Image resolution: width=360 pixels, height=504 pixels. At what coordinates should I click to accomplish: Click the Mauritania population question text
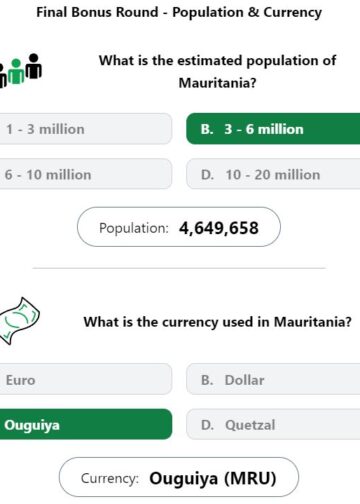[x=217, y=71]
